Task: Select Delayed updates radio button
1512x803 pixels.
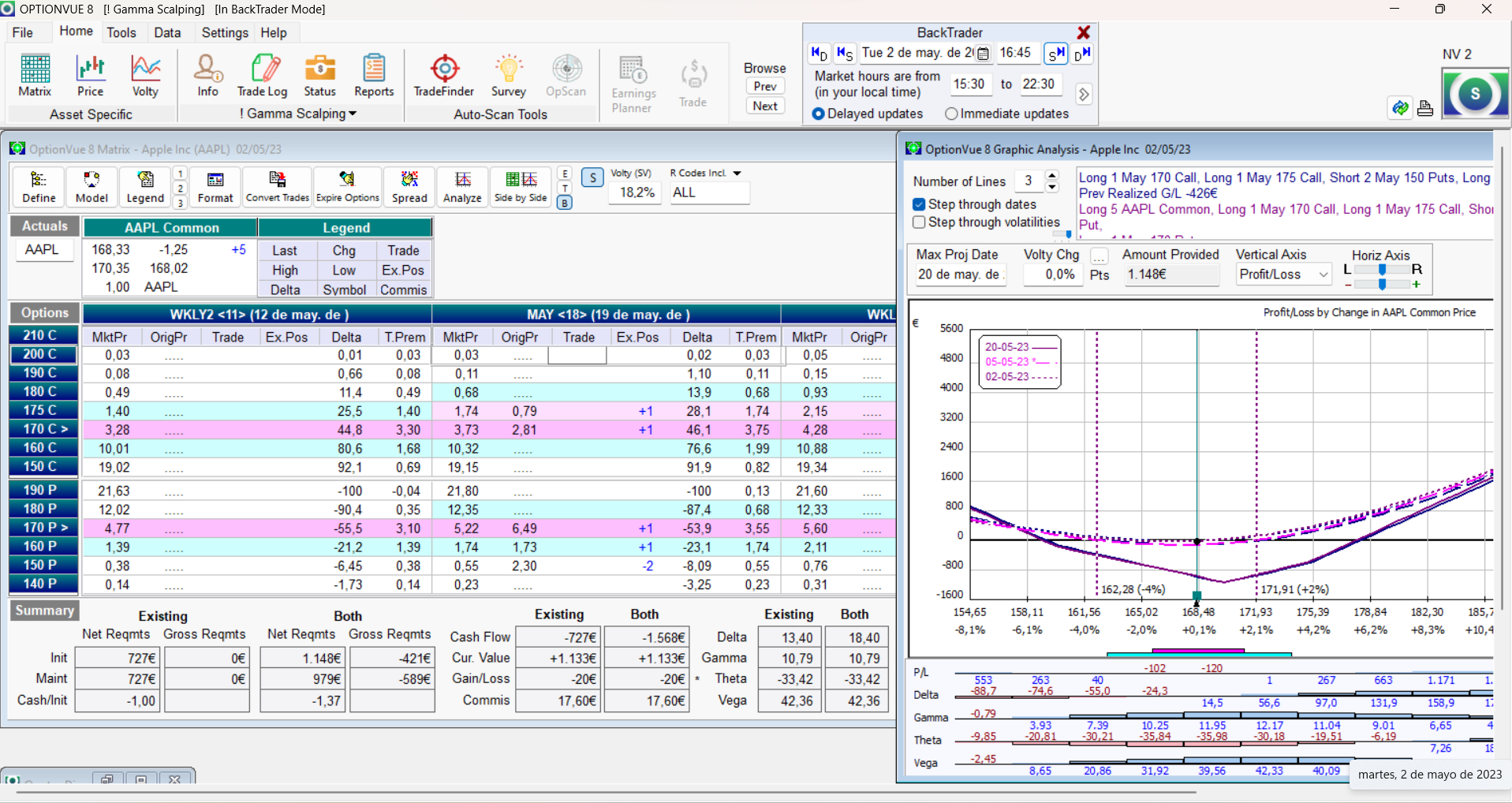Action: click(818, 114)
